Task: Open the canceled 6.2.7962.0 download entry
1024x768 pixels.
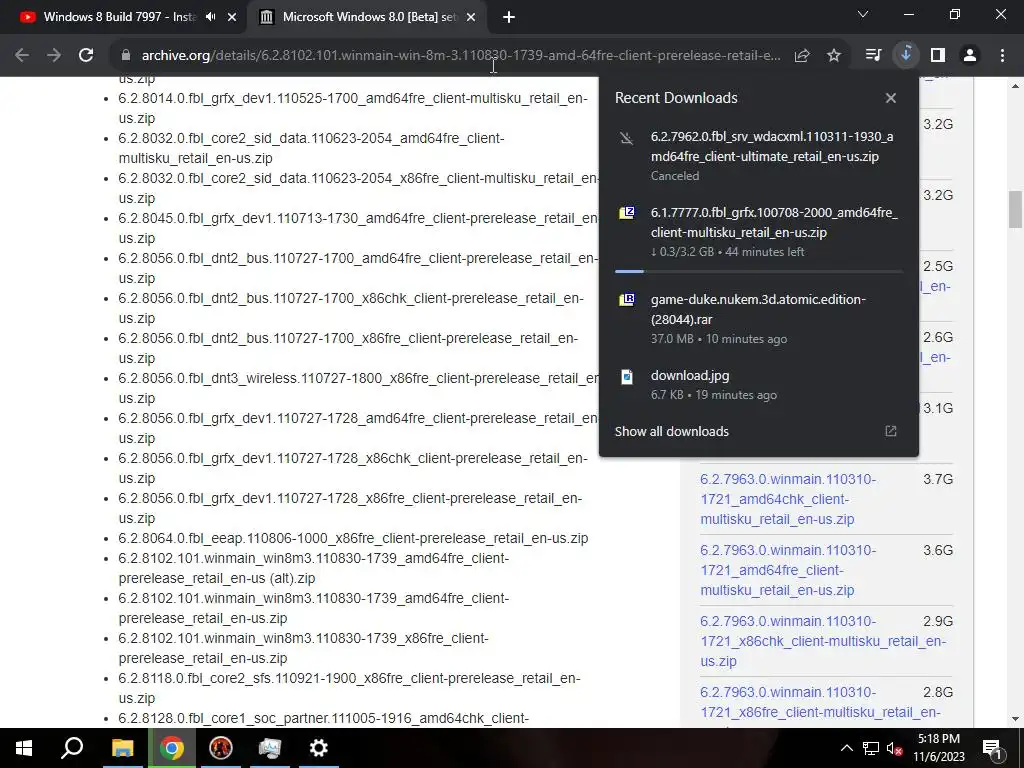Action: (758, 155)
